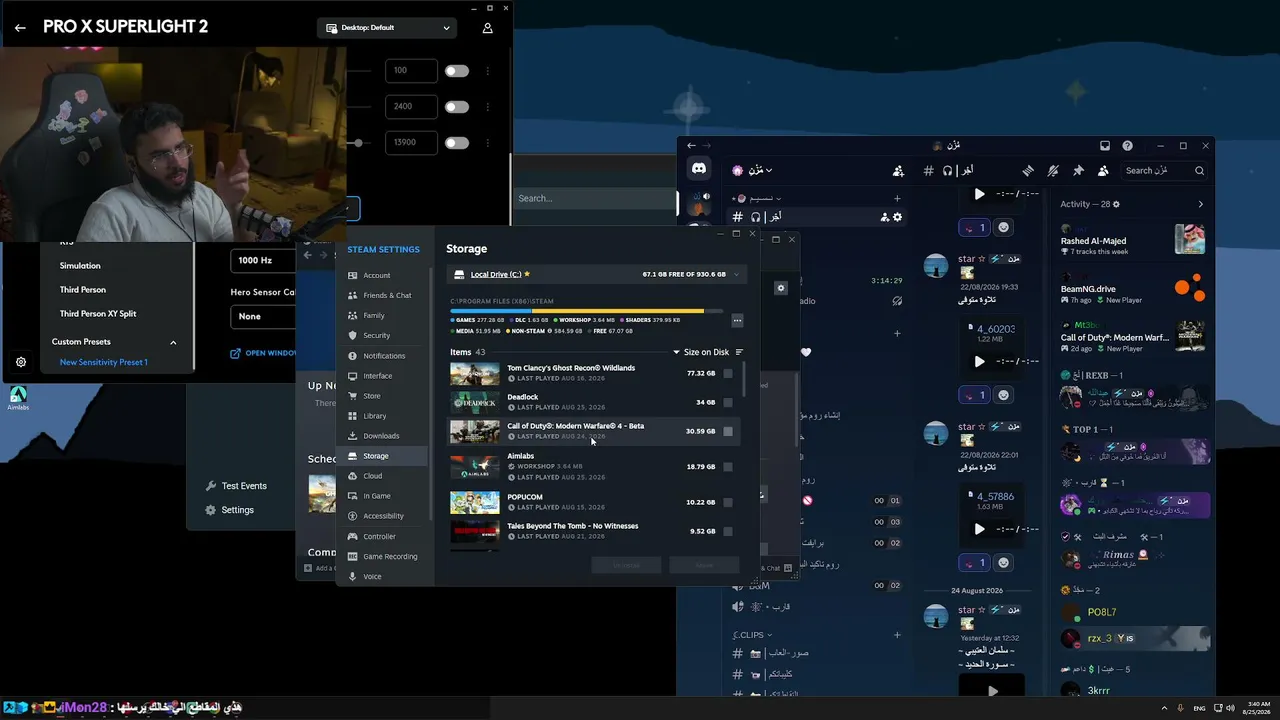Open the Discord server name dropdown
Screen dimensions: 1280x720
753,171
